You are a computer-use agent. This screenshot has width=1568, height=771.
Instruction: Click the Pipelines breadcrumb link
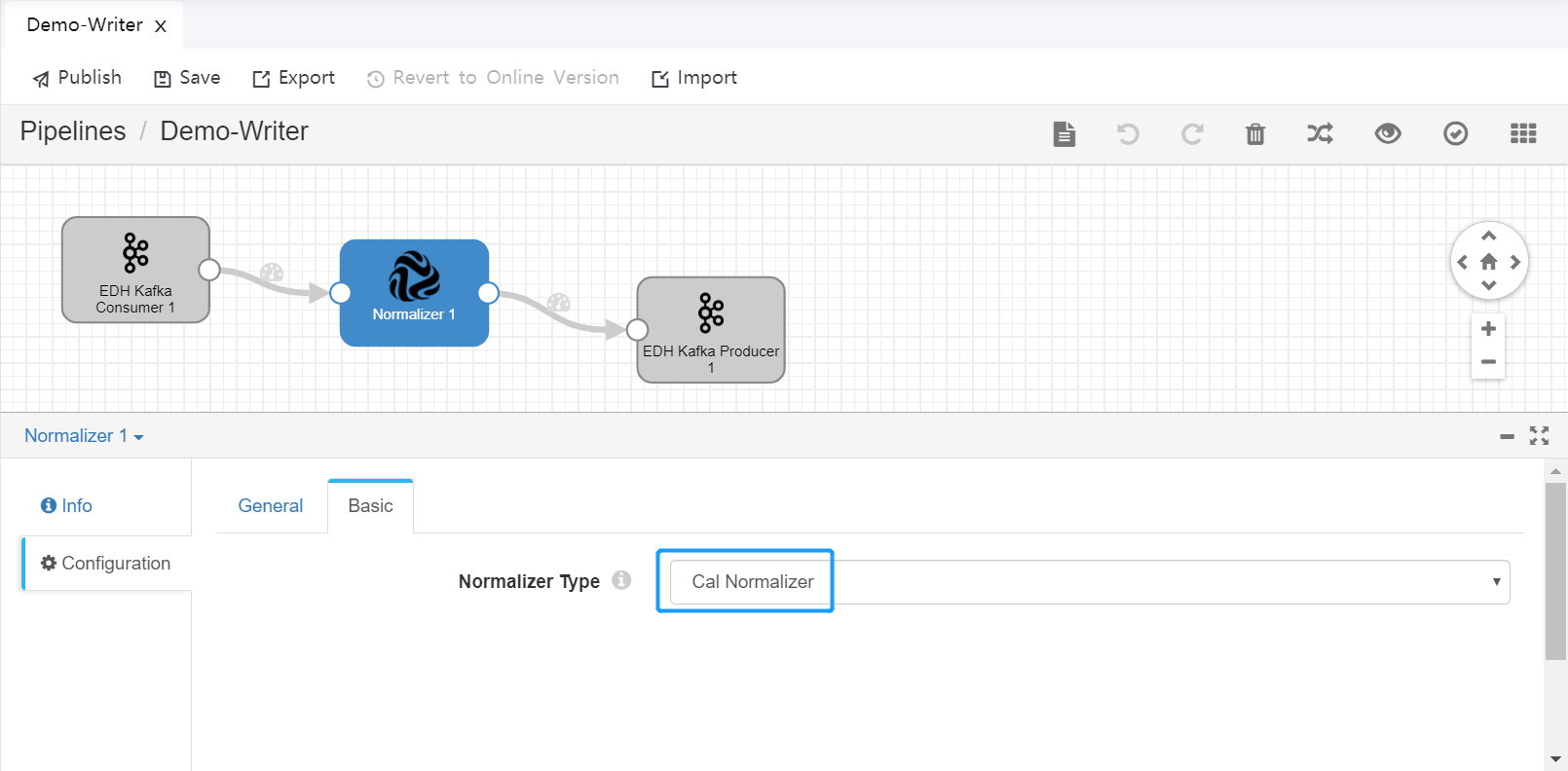[73, 131]
